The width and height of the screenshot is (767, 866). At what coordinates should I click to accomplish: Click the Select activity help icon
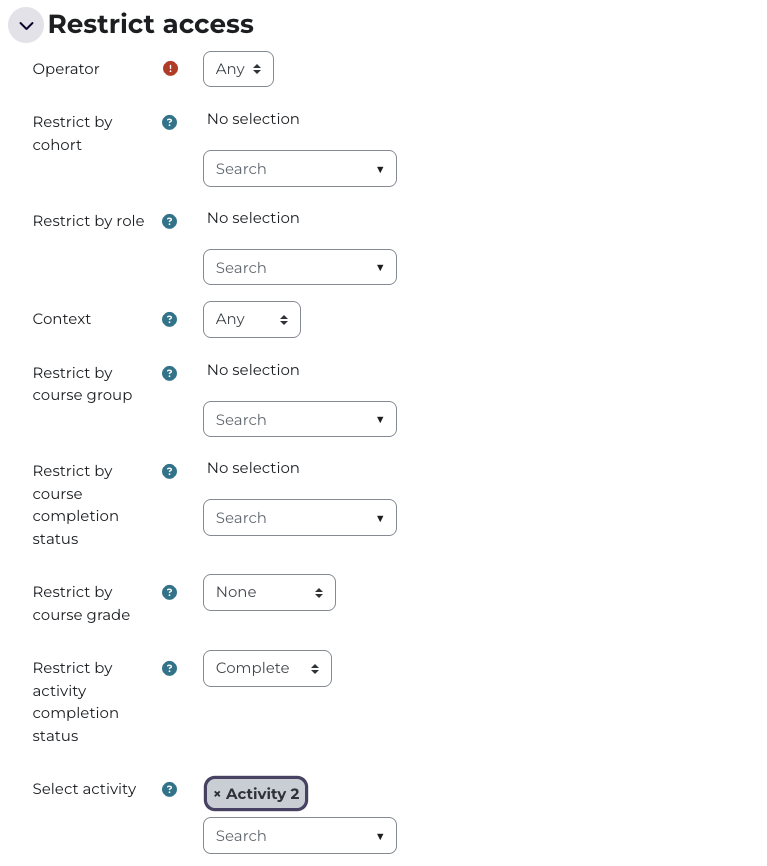pyautogui.click(x=170, y=789)
